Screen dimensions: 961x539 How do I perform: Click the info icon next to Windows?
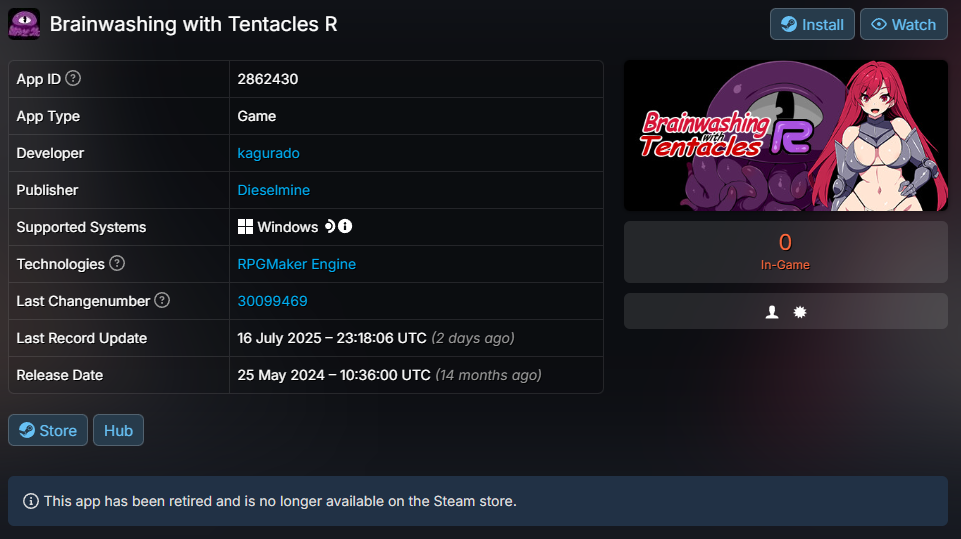[x=345, y=226]
